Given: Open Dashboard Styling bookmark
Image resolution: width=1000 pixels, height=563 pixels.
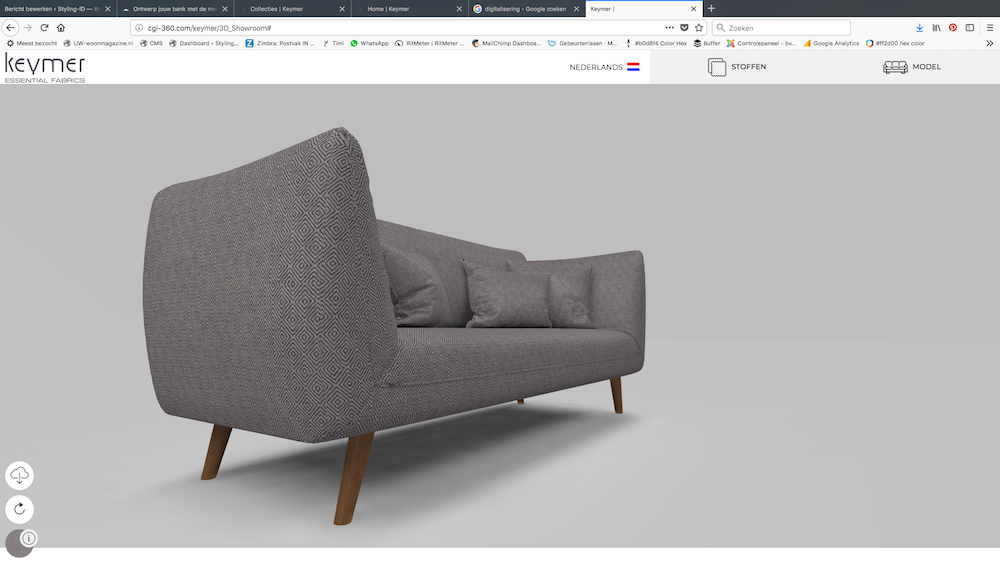Looking at the screenshot, I should (x=203, y=43).
